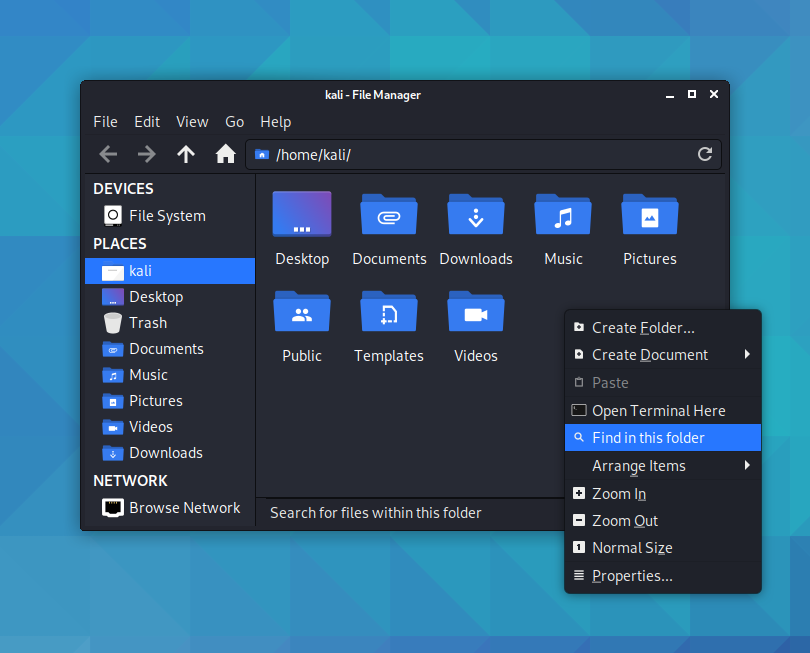Close the File Manager window
This screenshot has width=810, height=653.
pos(714,94)
